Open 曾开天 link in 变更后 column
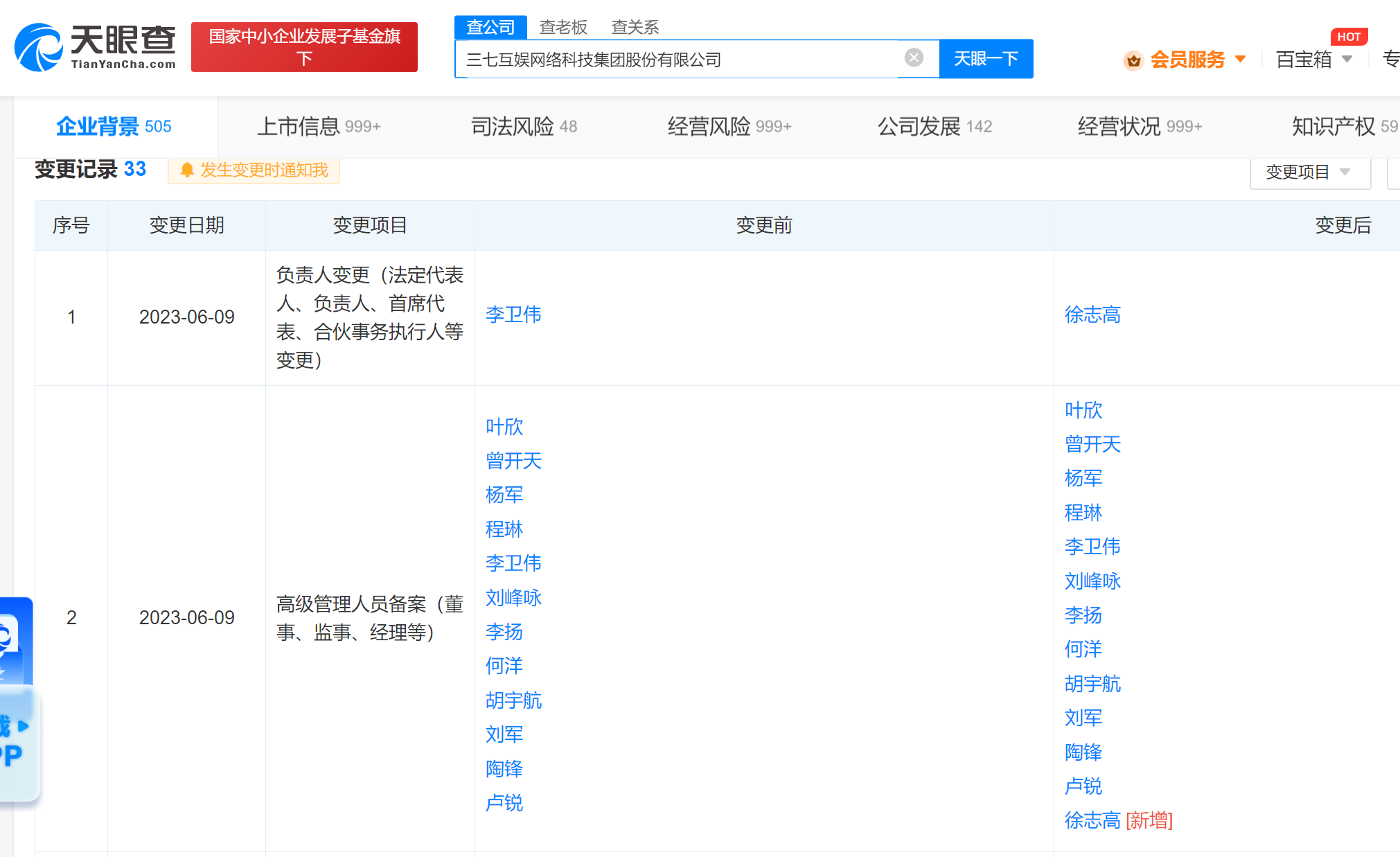This screenshot has width=1400, height=857. point(1092,444)
